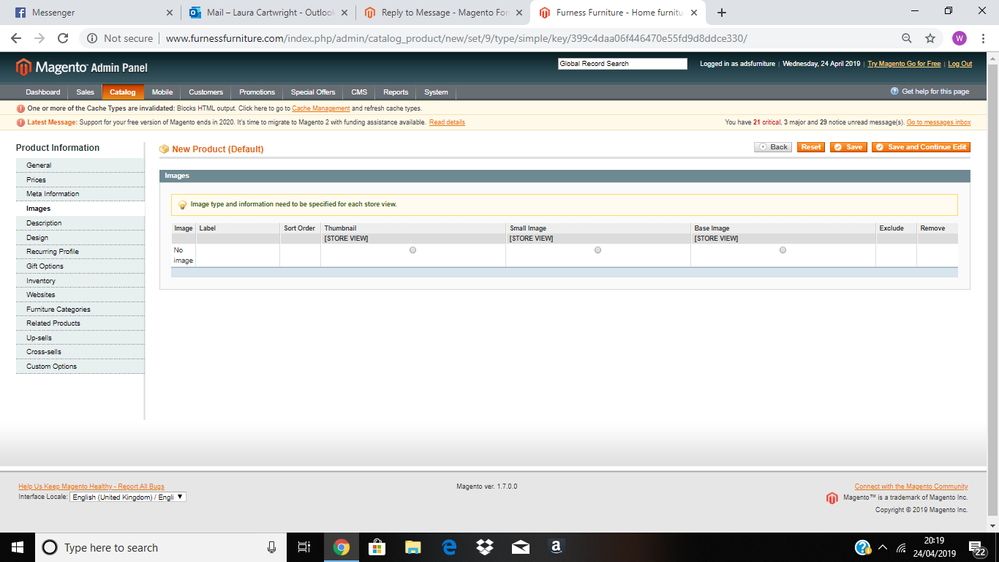Switch to the General product tab
The width and height of the screenshot is (999, 562).
(x=80, y=165)
